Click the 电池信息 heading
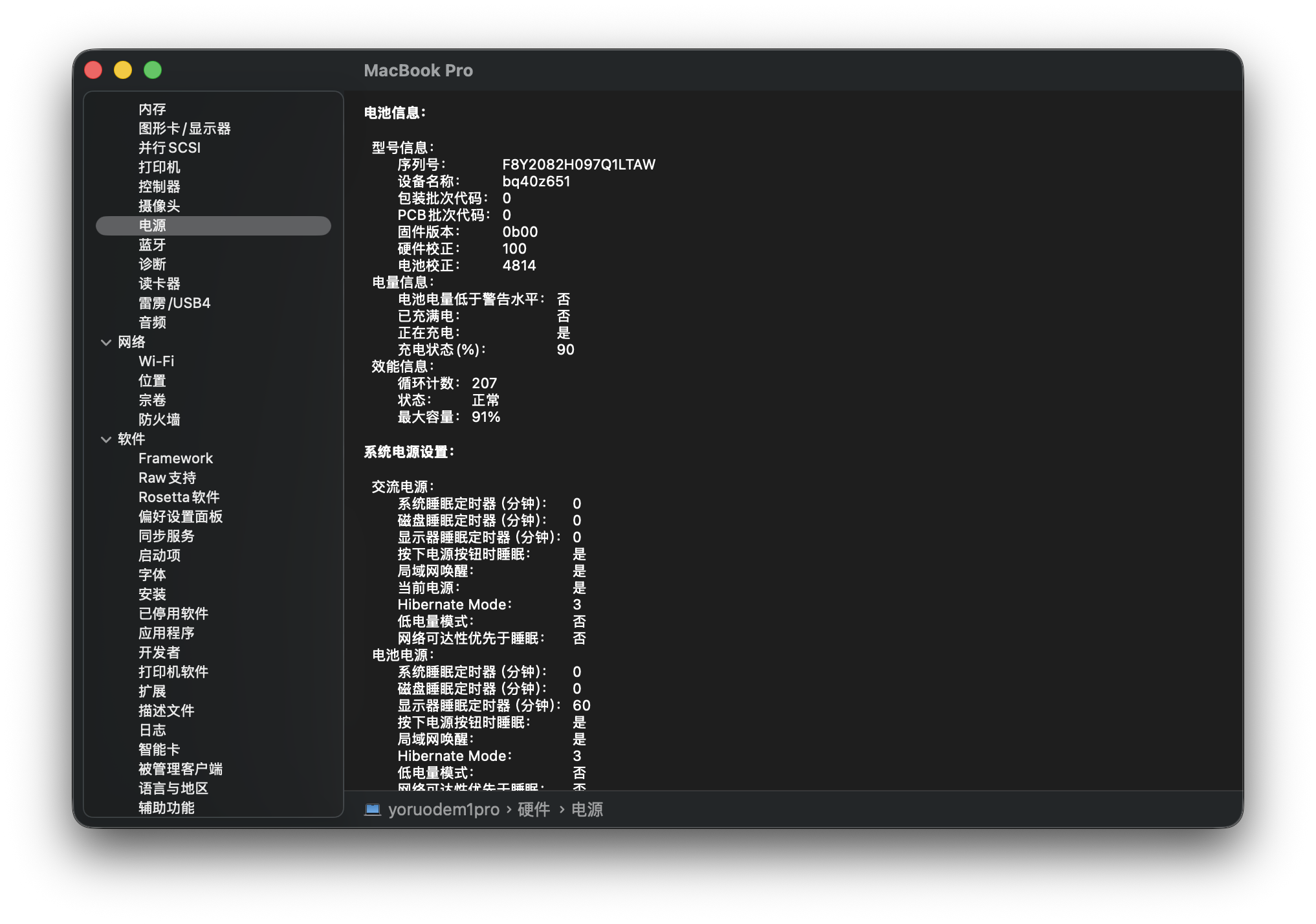 395,113
